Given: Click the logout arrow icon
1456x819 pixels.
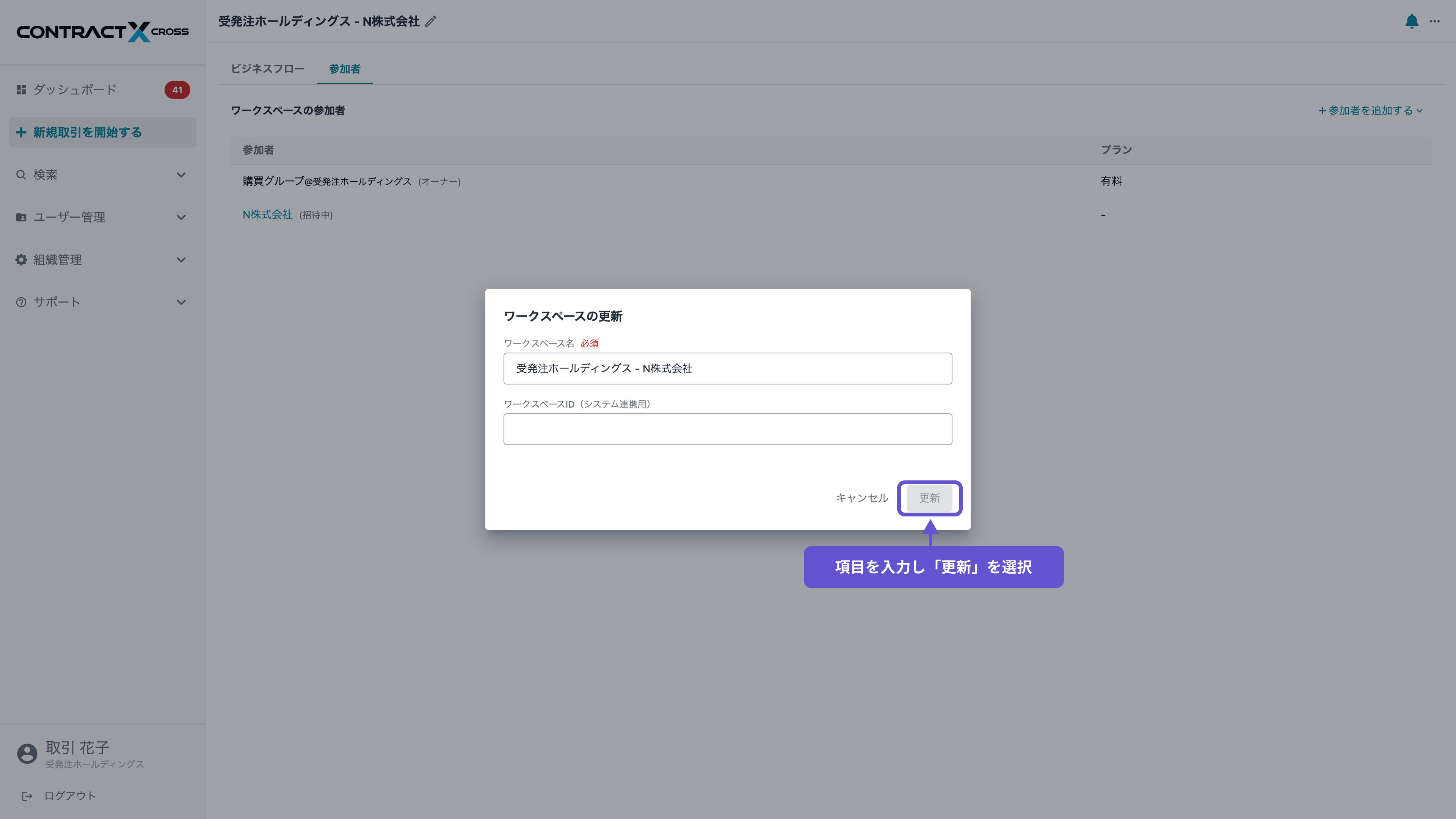Looking at the screenshot, I should 27,796.
